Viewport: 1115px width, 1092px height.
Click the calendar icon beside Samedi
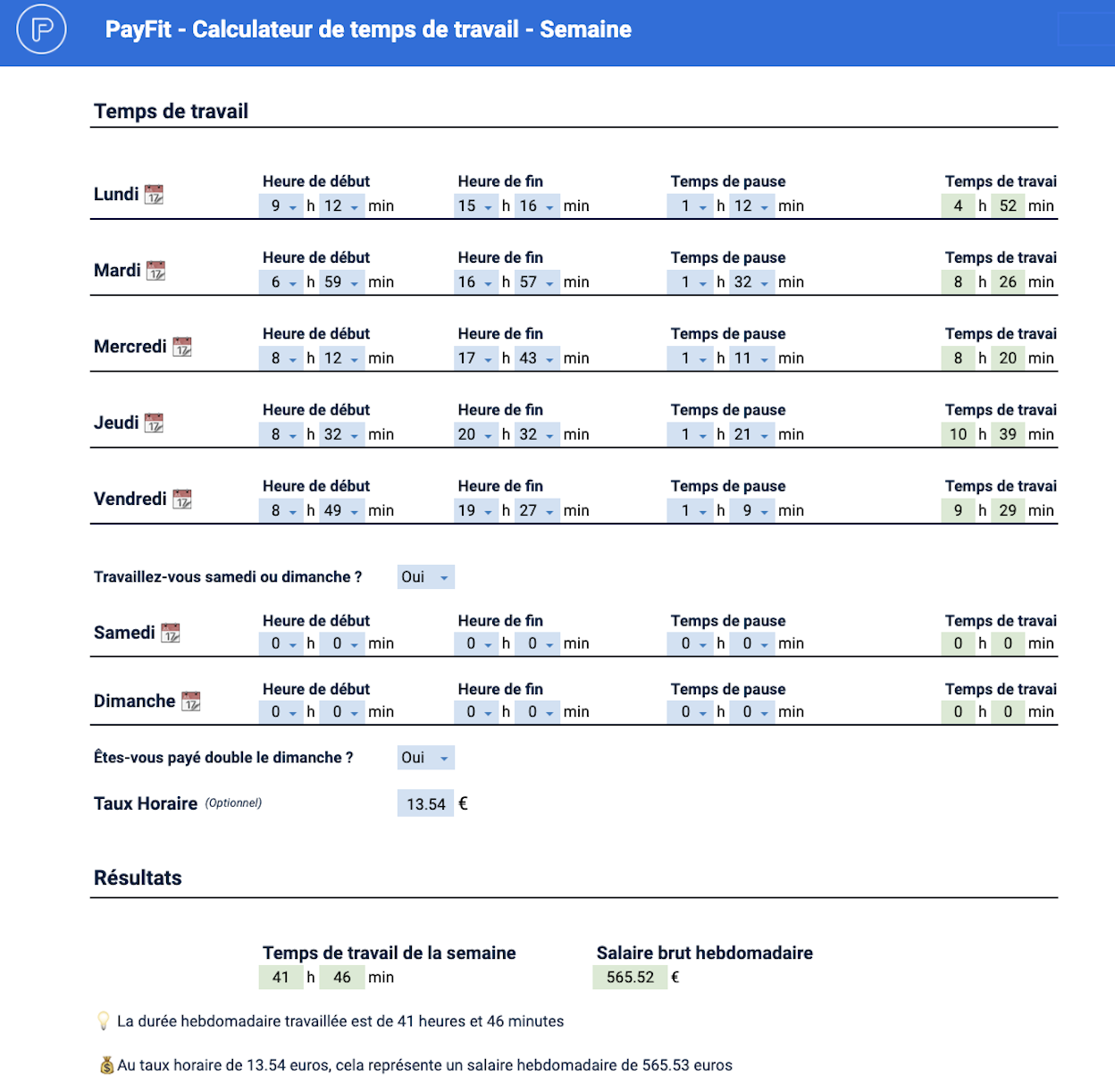[x=171, y=633]
